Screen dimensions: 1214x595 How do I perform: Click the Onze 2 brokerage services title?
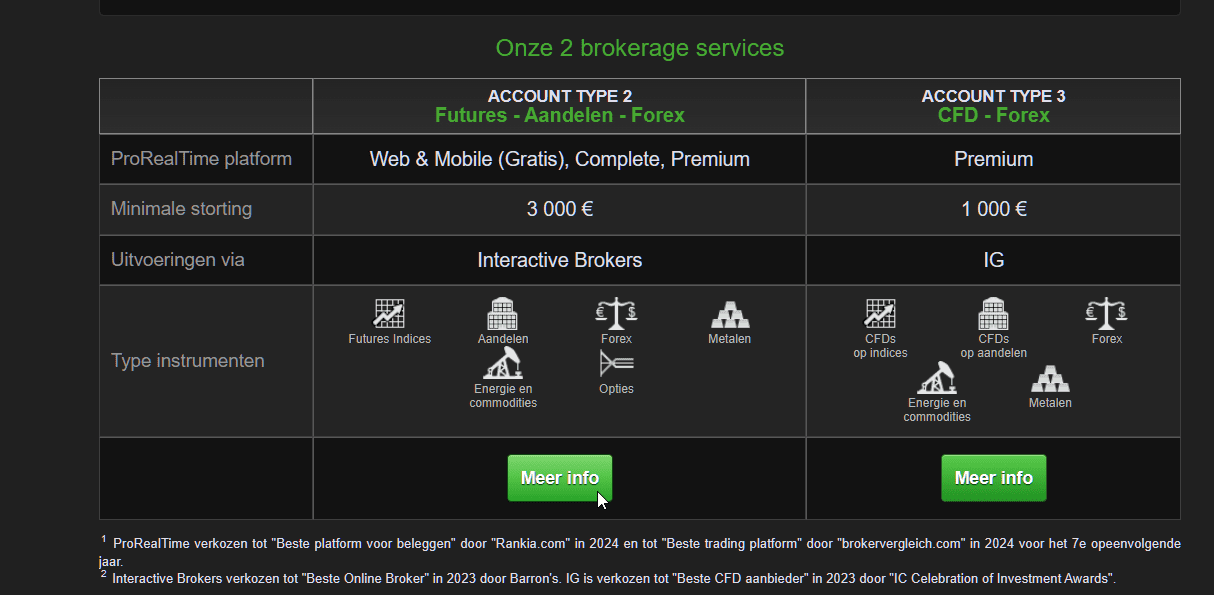pos(639,48)
